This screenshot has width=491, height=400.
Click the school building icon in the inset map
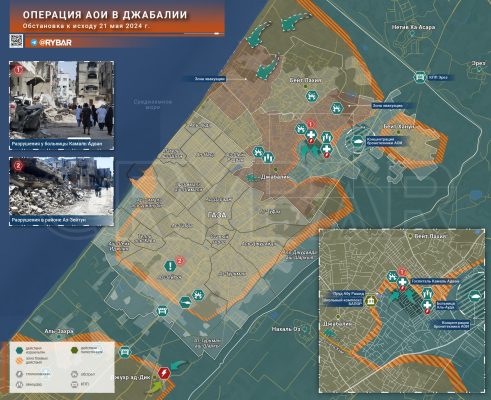[x=370, y=301]
